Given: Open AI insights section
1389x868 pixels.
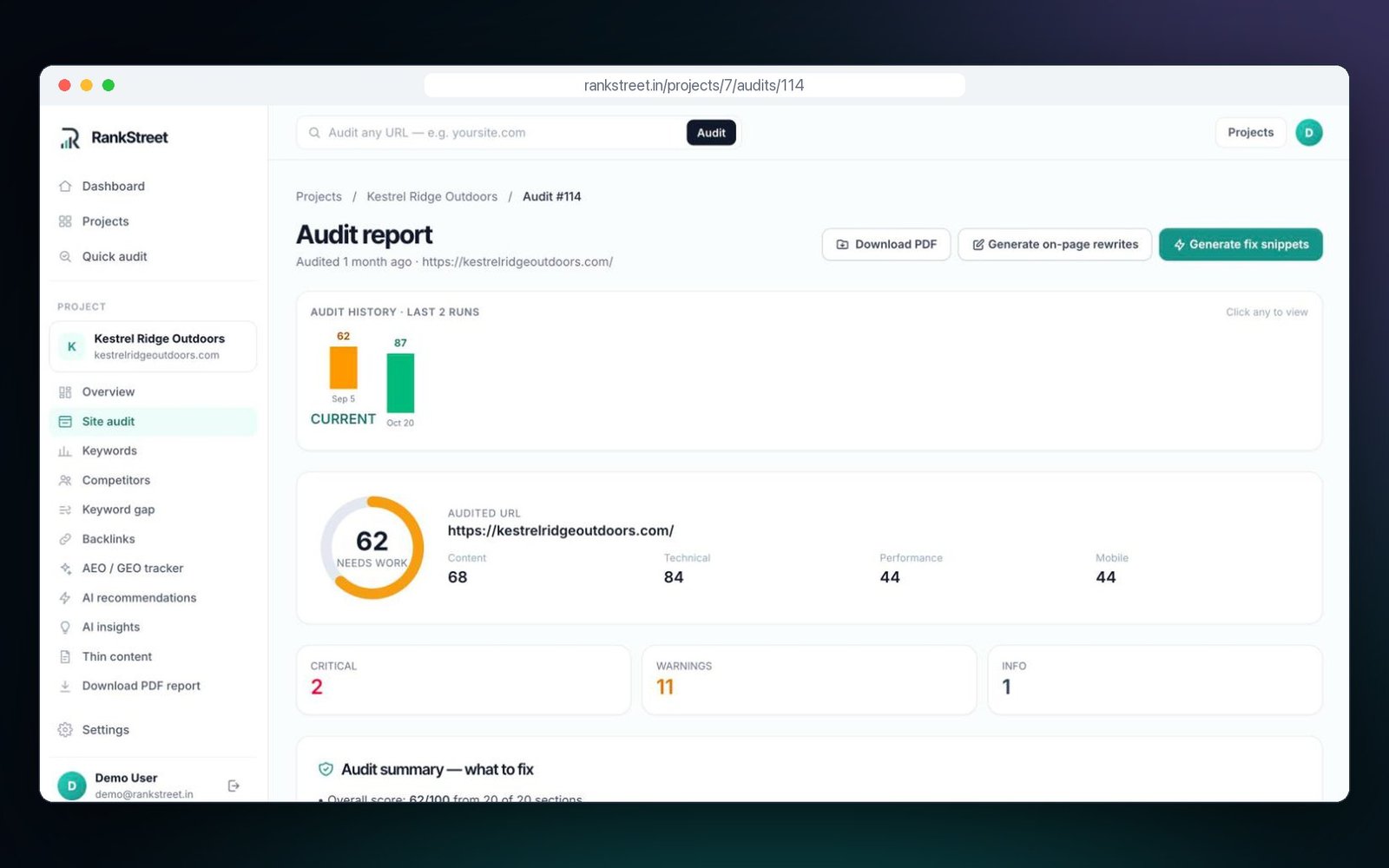Looking at the screenshot, I should (x=154, y=628).
